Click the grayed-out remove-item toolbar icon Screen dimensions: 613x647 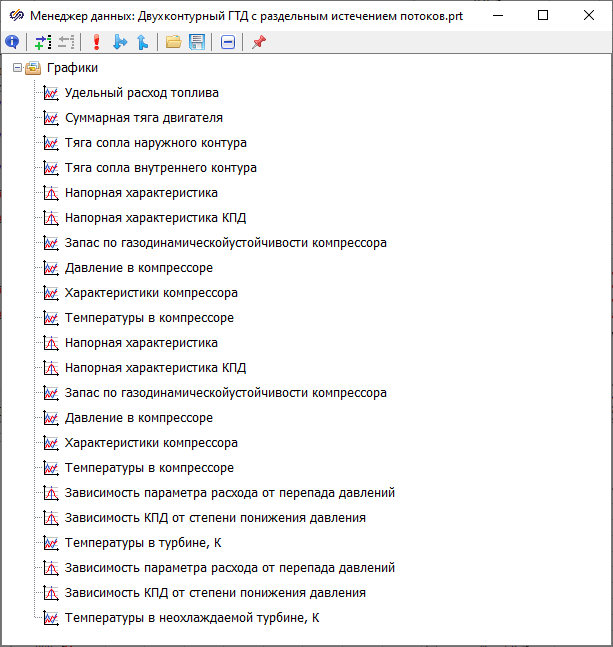pos(66,43)
